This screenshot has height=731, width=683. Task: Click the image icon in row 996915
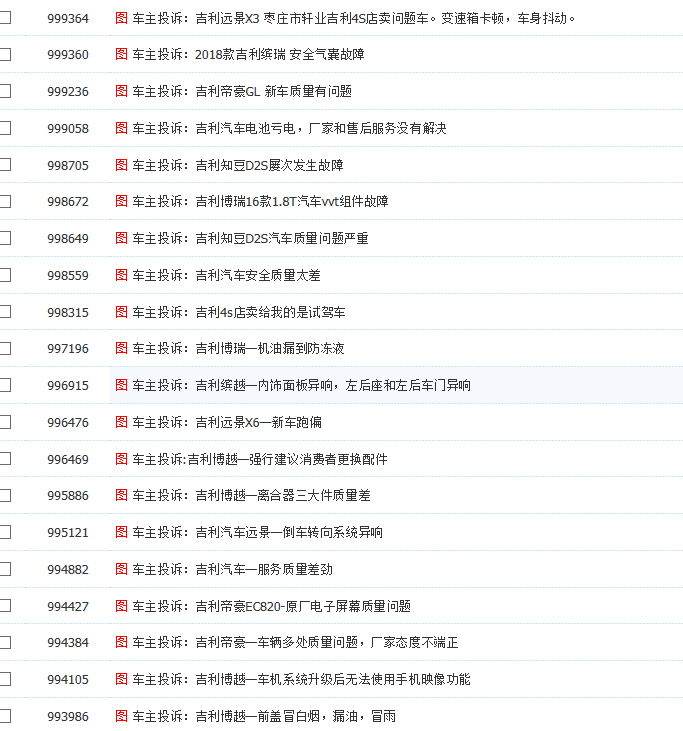coord(121,385)
